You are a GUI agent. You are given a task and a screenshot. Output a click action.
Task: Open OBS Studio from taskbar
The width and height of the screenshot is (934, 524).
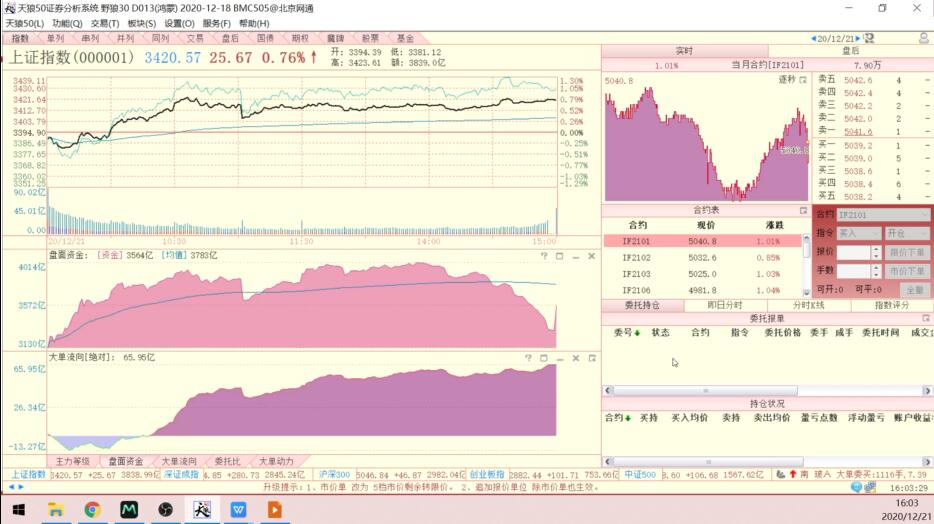tap(165, 510)
